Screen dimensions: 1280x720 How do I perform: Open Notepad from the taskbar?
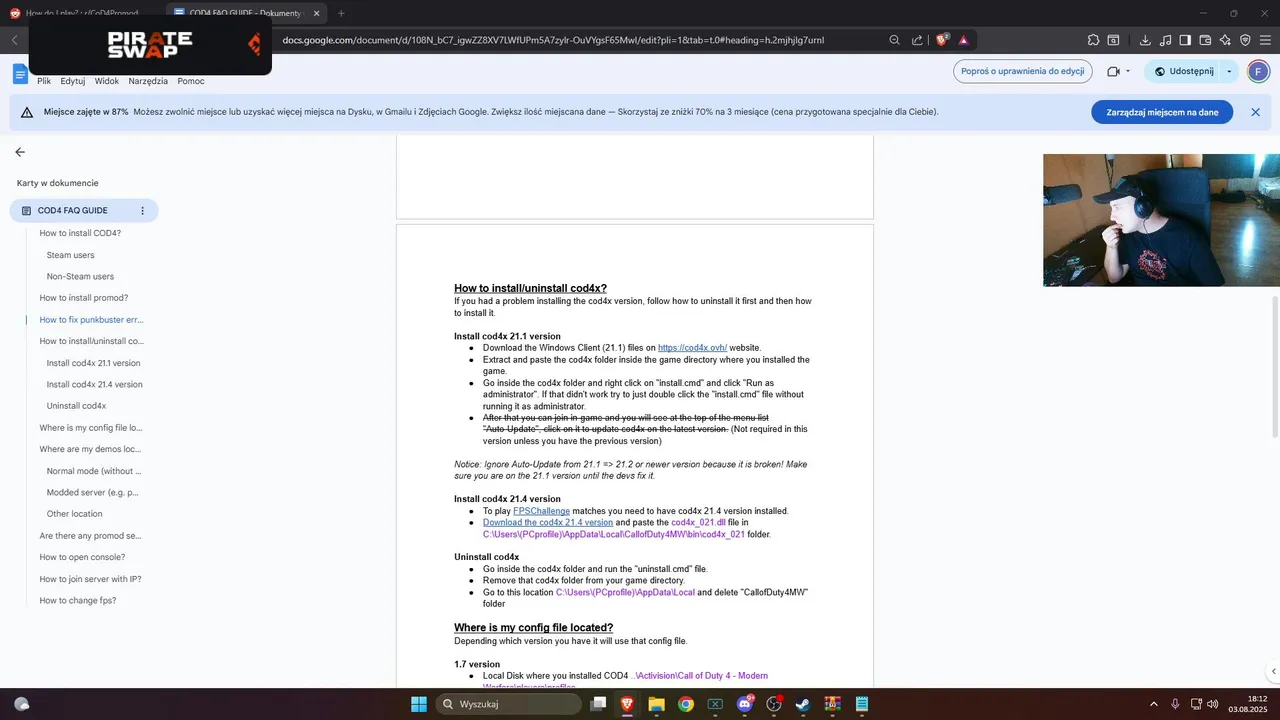[862, 704]
